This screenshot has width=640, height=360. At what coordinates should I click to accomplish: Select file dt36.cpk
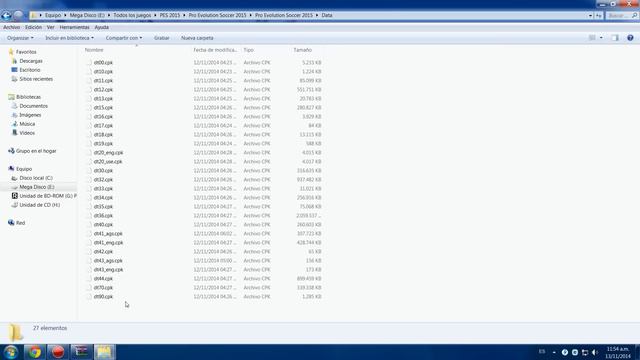(x=103, y=216)
